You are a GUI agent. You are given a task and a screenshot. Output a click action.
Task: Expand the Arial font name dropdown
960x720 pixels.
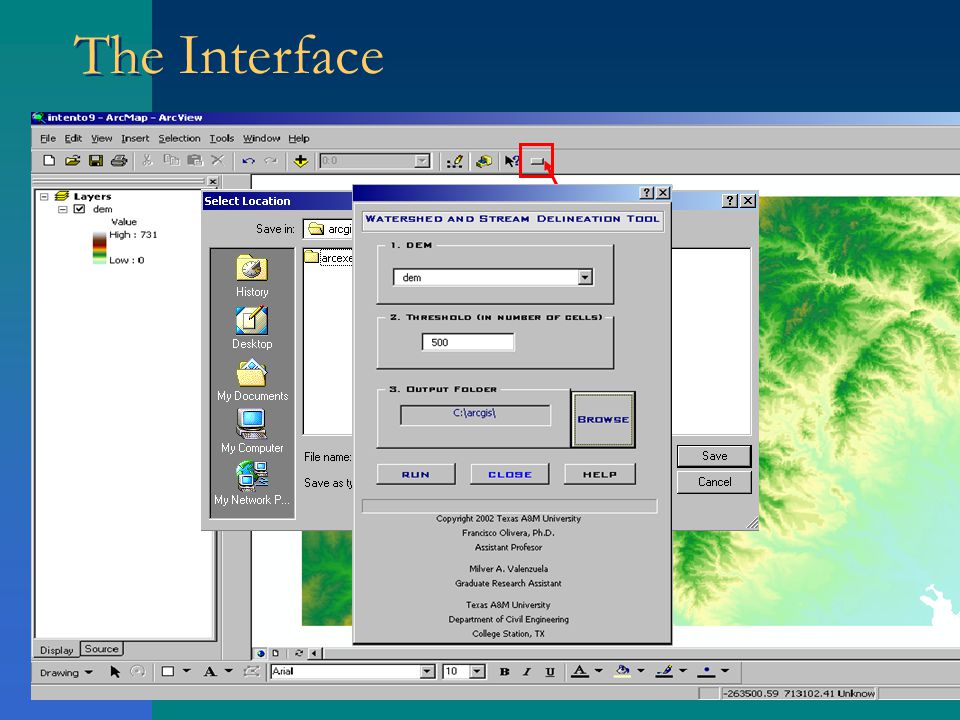pos(428,672)
